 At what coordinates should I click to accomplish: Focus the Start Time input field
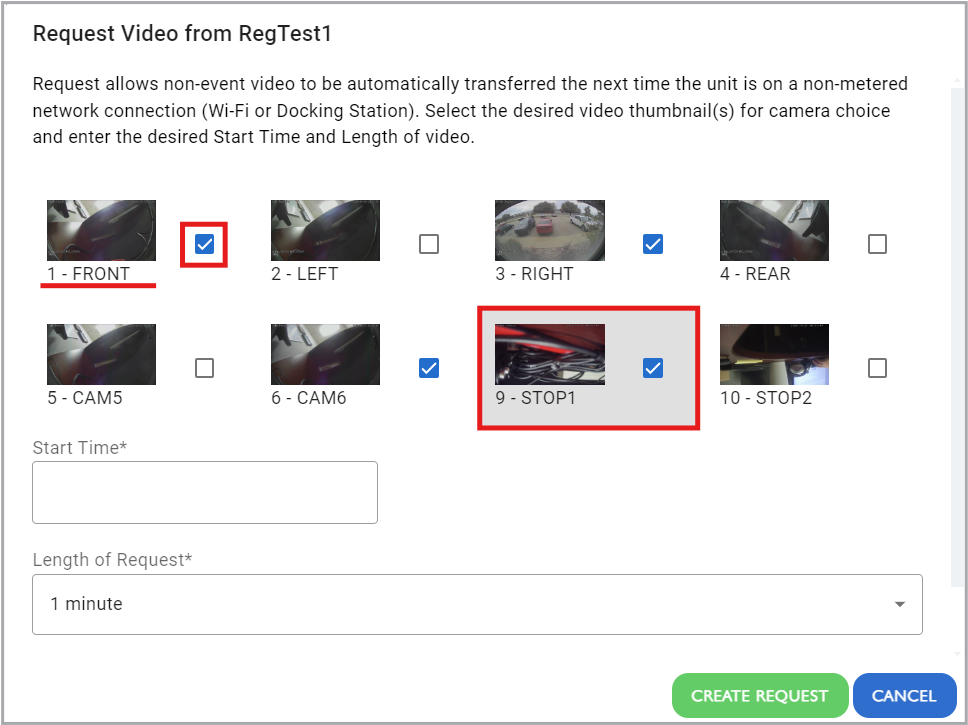click(x=205, y=492)
